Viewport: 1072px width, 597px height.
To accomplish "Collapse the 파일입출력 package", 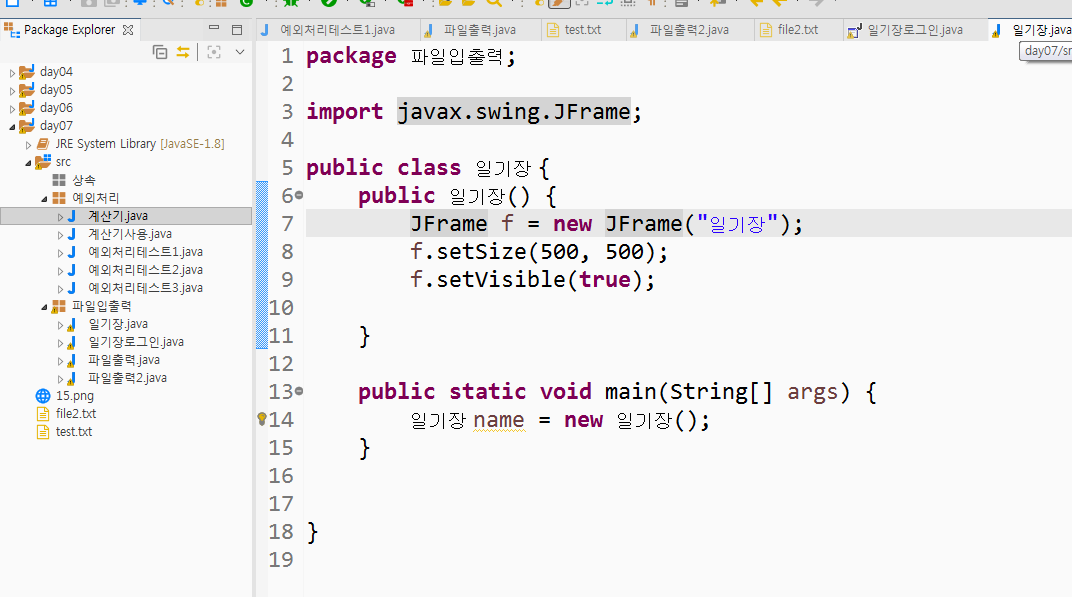I will point(44,306).
